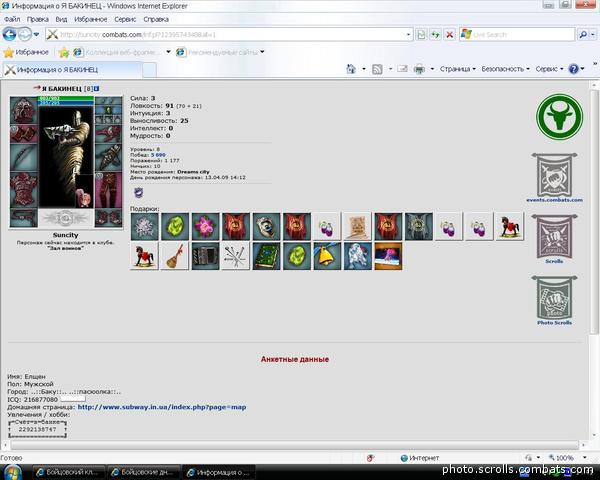Click the red pants equipment slot
600x480 pixels.
click(x=109, y=190)
